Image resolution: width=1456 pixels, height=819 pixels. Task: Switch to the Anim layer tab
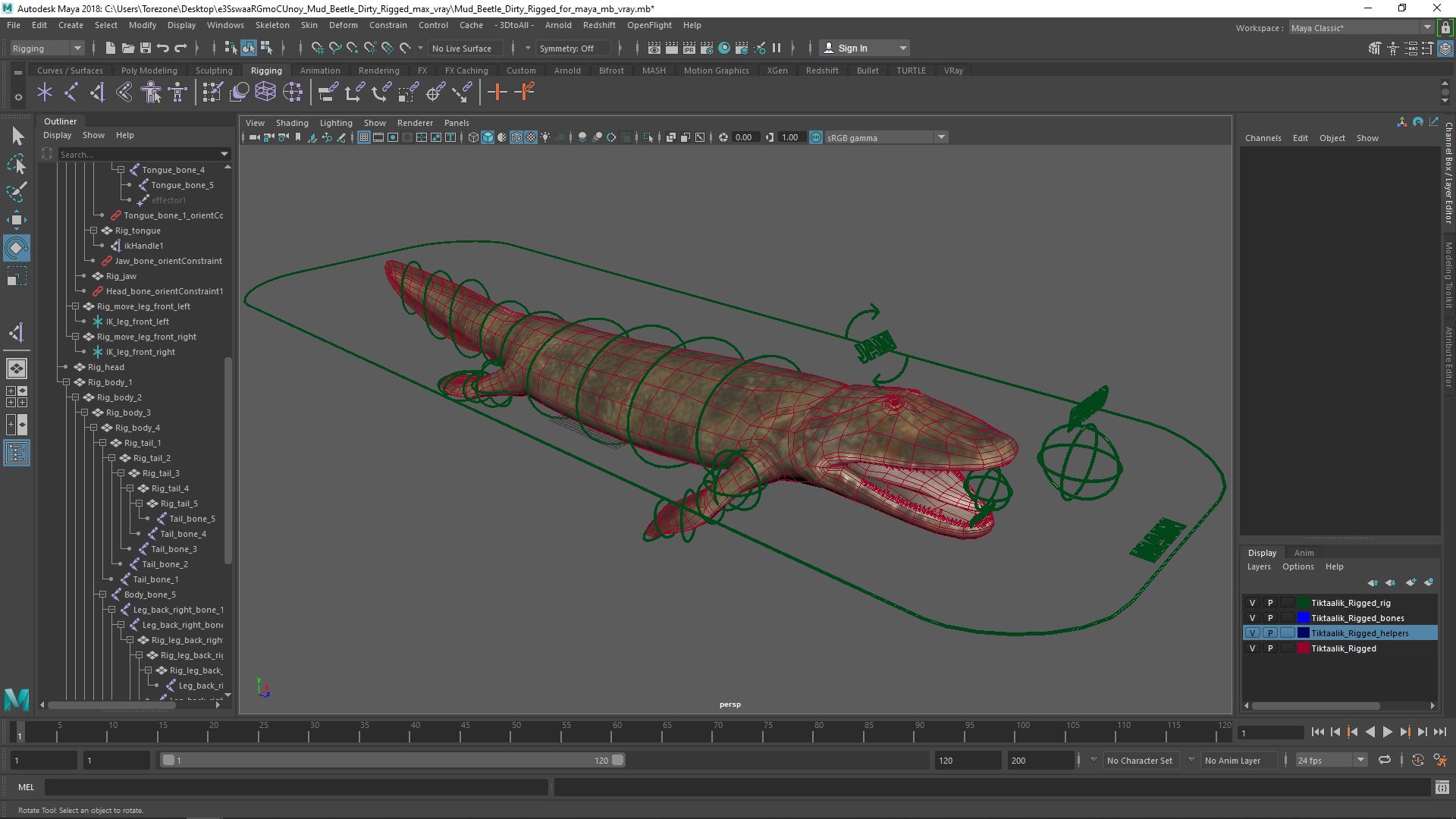1304,553
